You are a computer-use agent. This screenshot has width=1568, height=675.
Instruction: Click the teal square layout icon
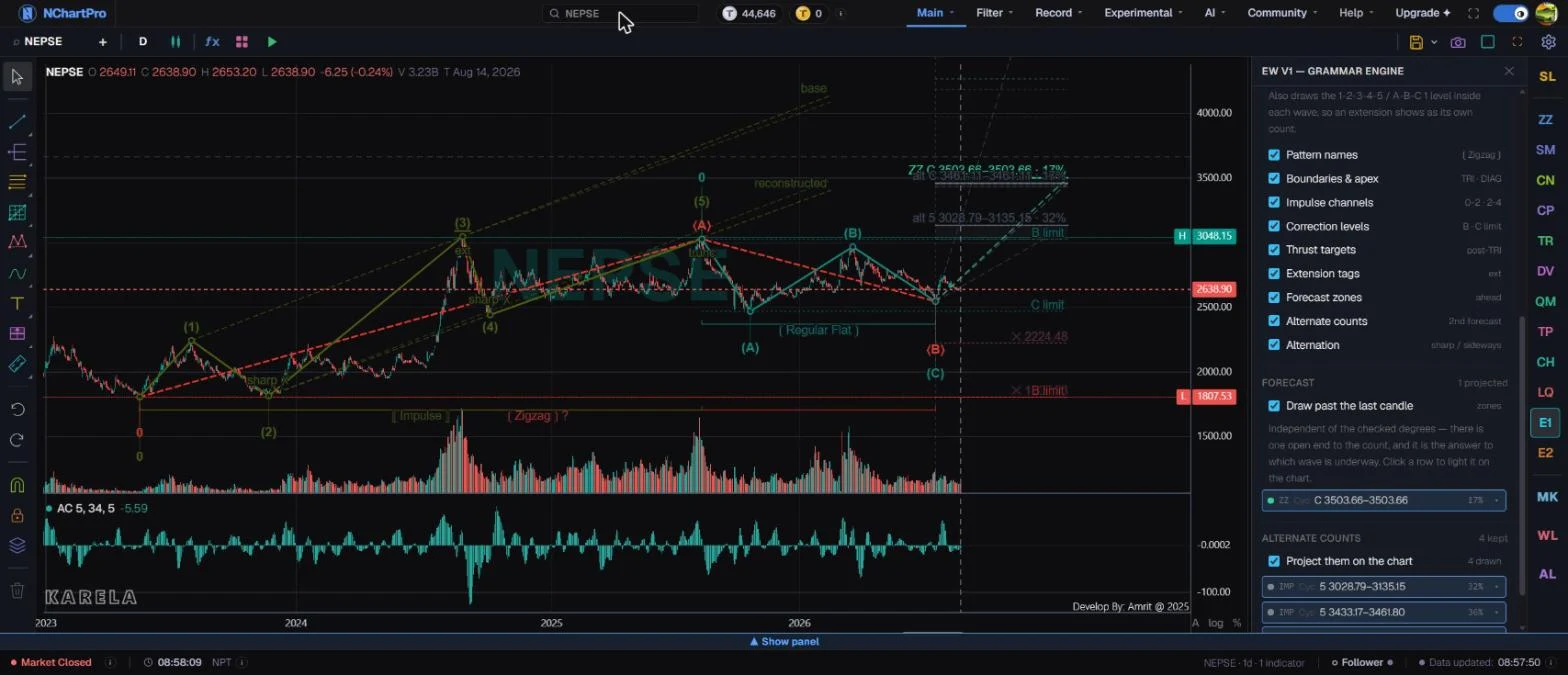(1488, 42)
